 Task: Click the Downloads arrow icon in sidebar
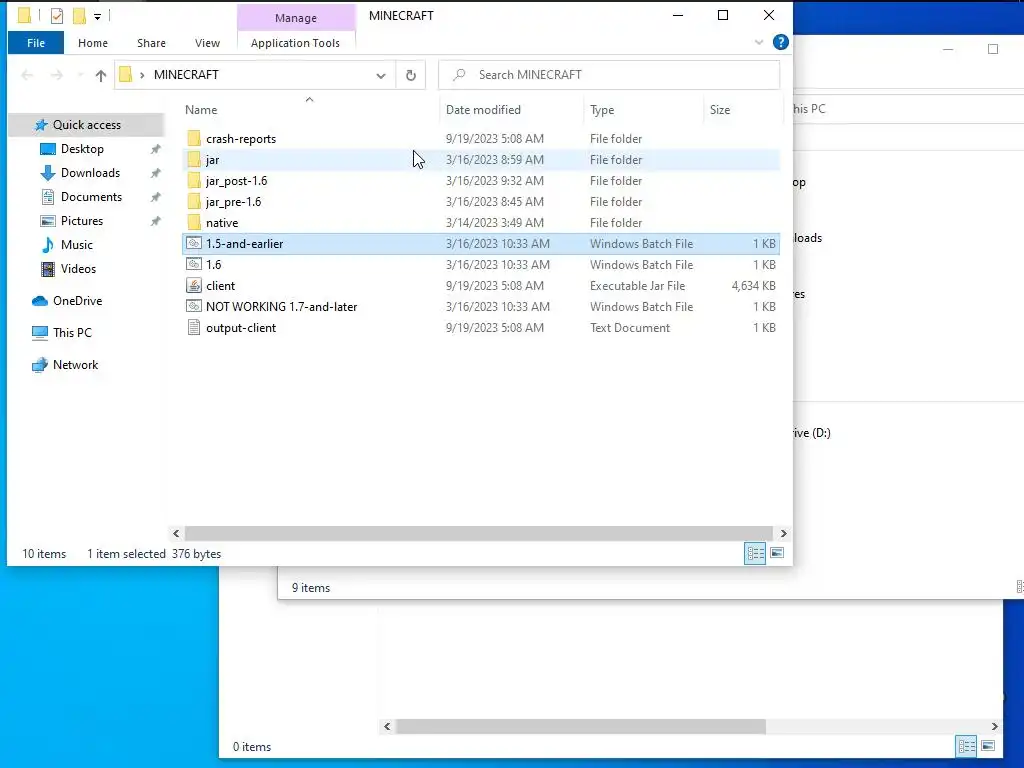pyautogui.click(x=48, y=173)
